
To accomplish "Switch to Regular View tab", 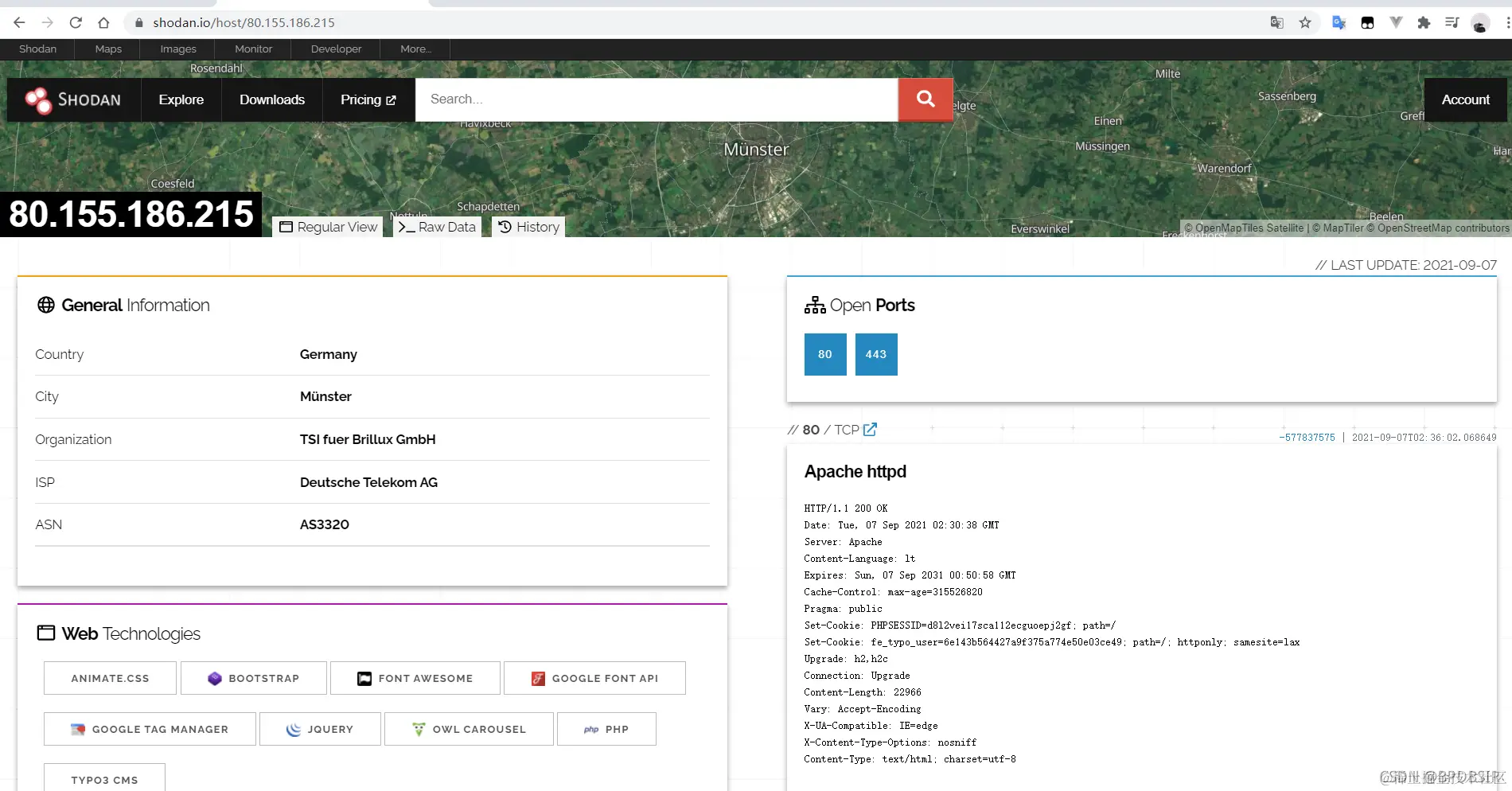I will (328, 227).
